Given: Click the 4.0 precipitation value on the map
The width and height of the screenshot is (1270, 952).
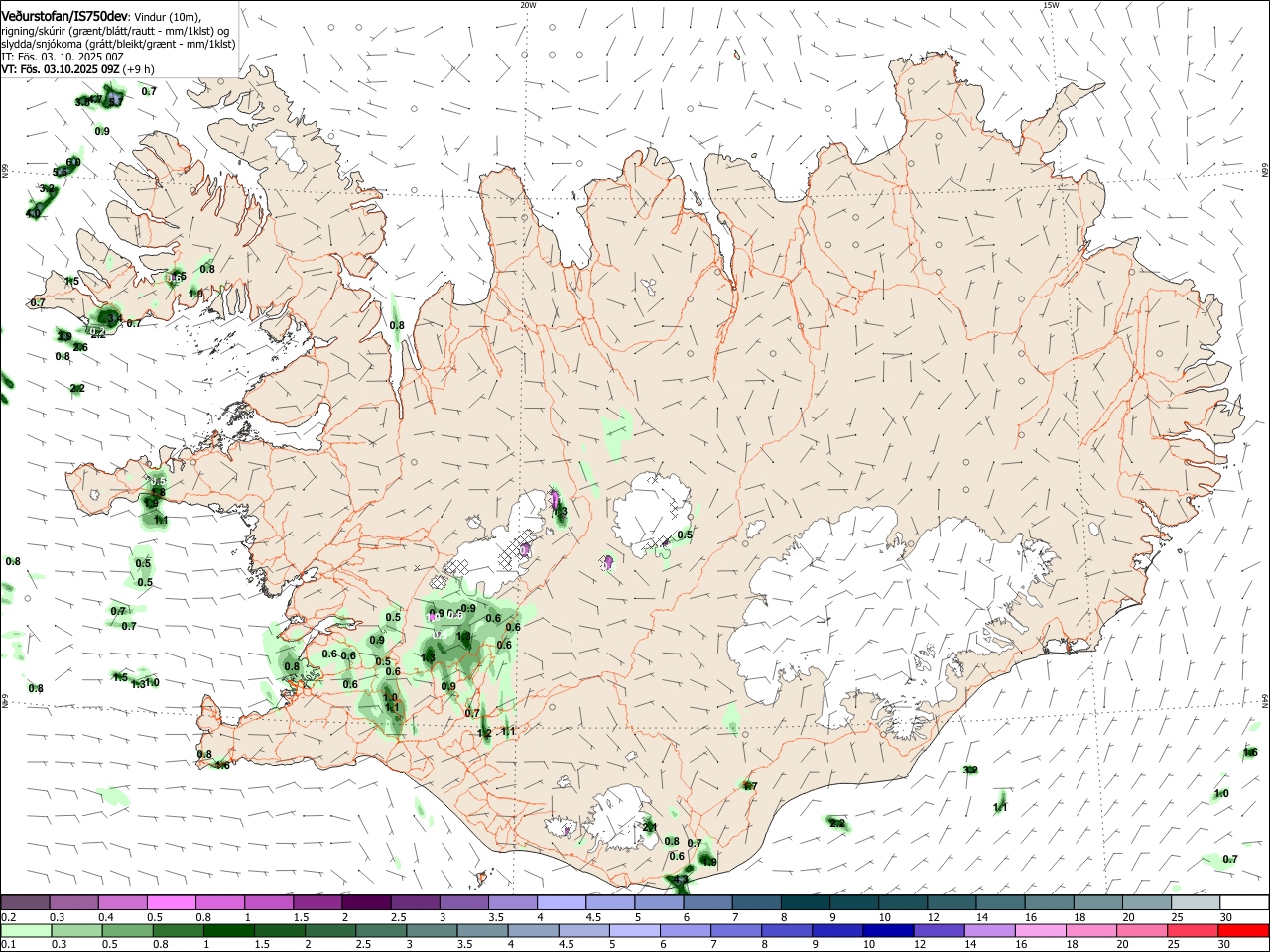Looking at the screenshot, I should pyautogui.click(x=33, y=213).
